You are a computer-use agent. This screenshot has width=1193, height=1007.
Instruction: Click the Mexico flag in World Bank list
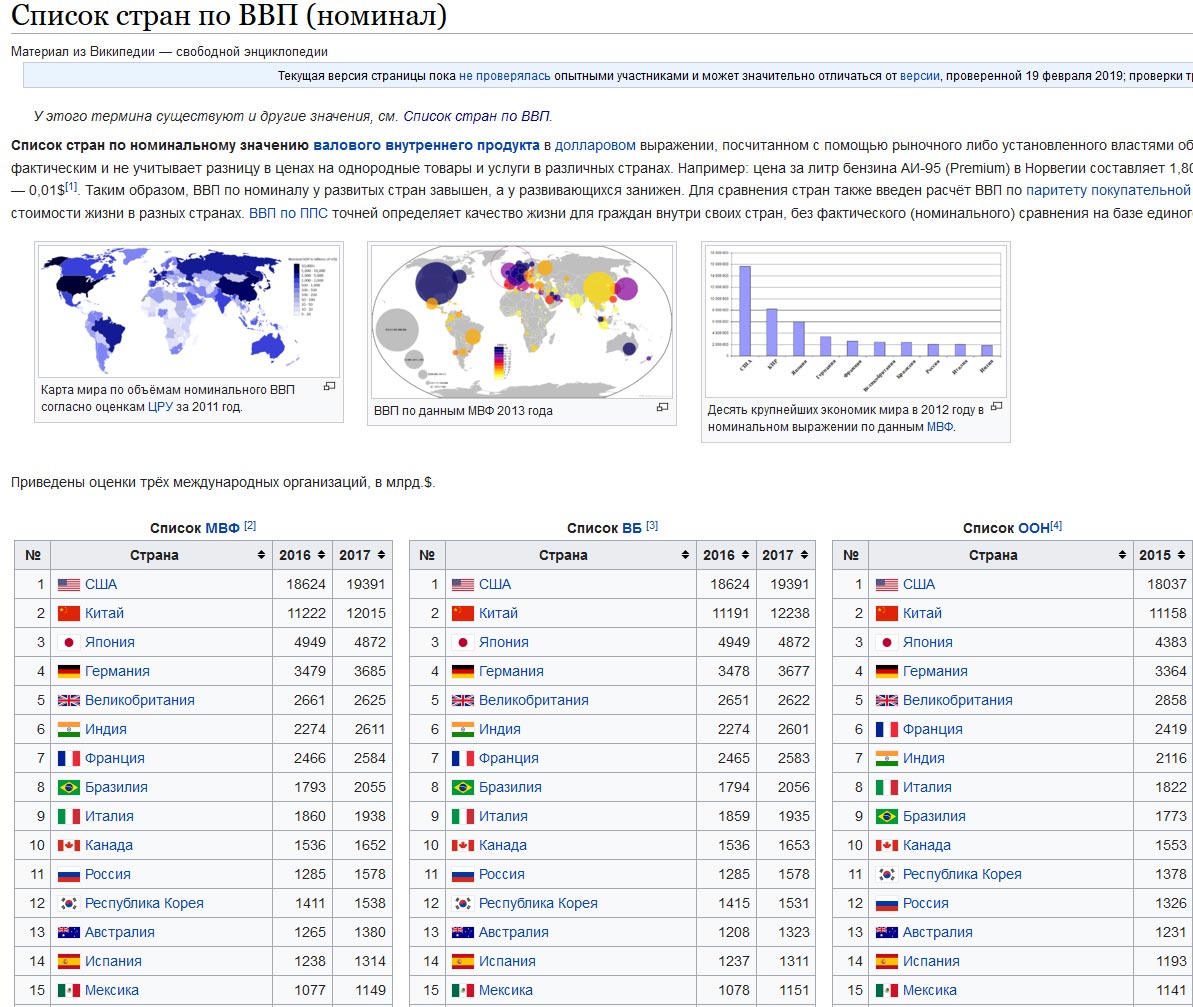click(x=463, y=990)
